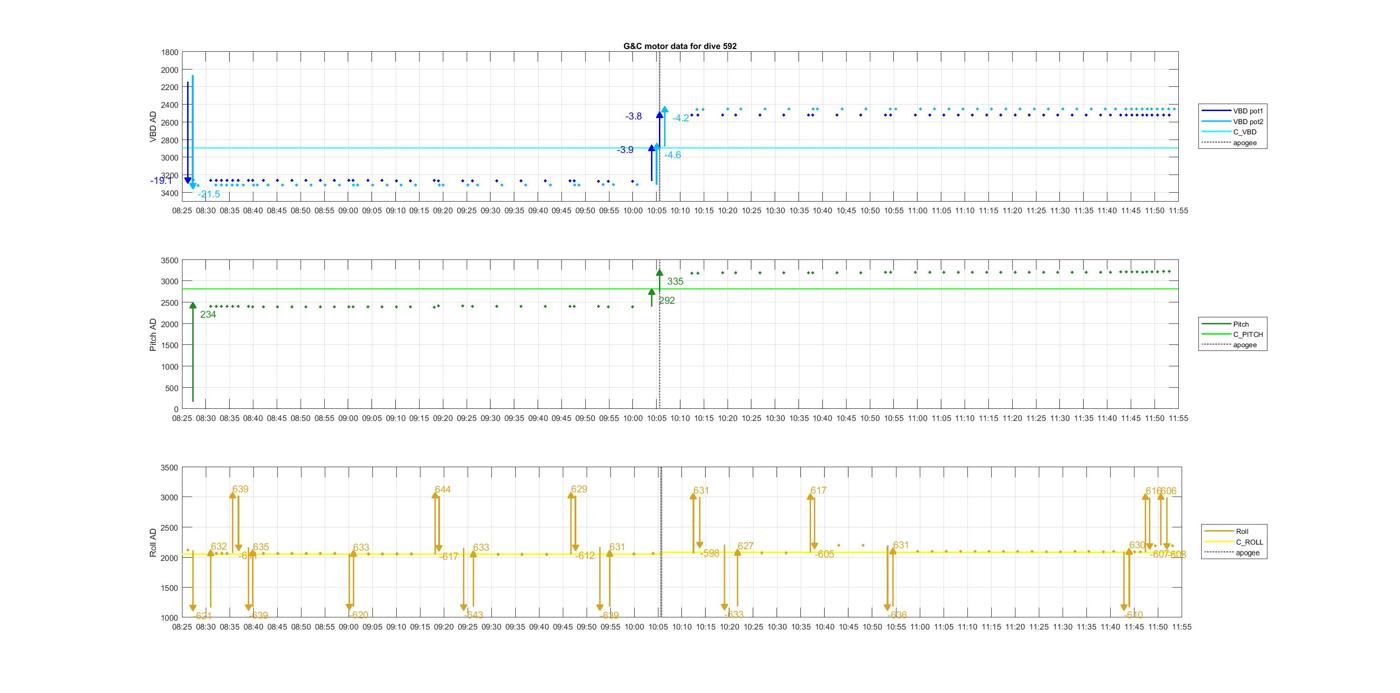The width and height of the screenshot is (1400, 693).
Task: Click the '3400' tick on VBD axis
Action: [170, 193]
